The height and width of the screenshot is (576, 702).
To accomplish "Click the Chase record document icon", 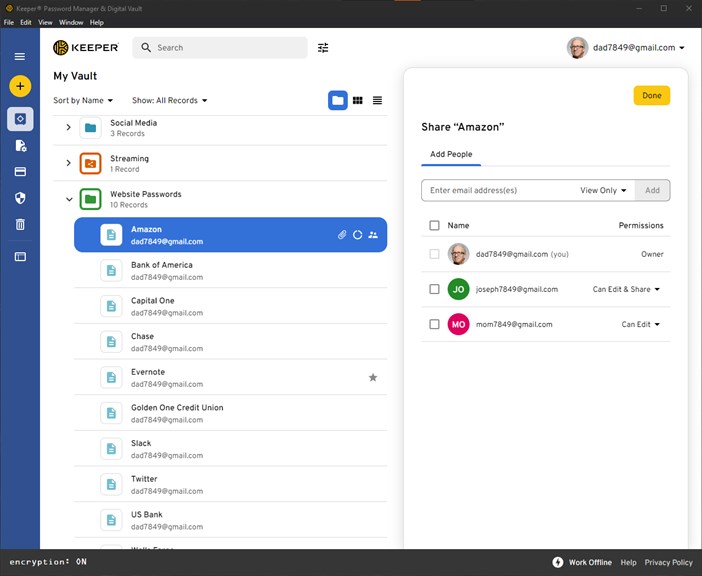I will (111, 342).
